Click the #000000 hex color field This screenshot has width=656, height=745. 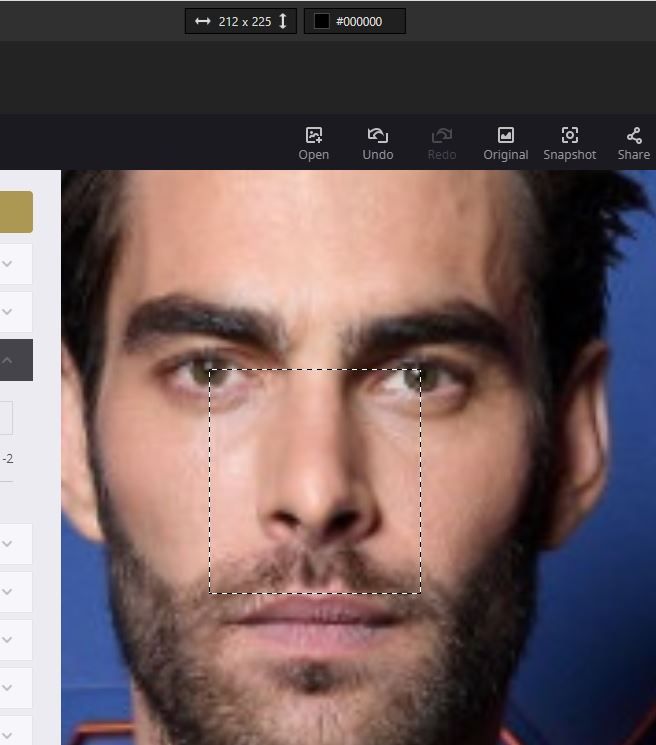pos(366,21)
